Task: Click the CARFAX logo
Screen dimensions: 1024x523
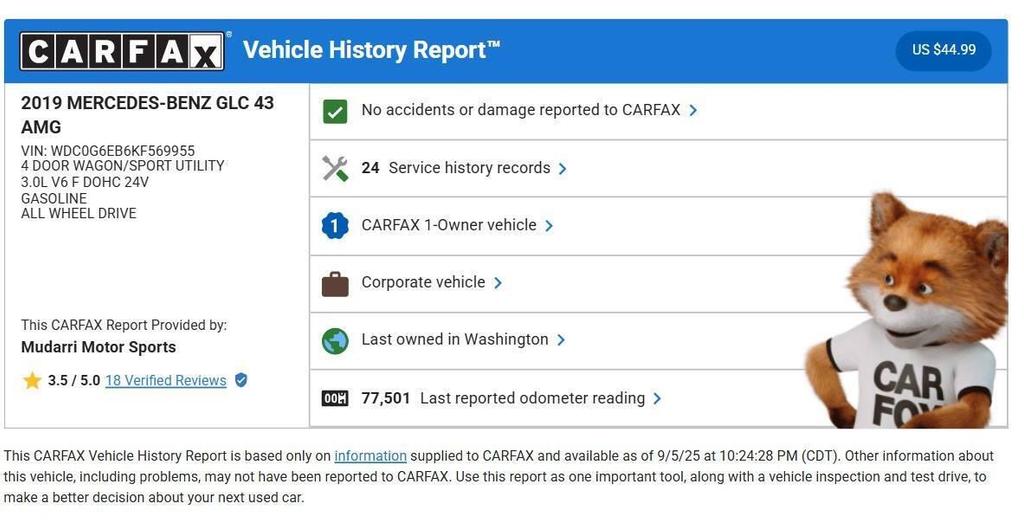Action: click(x=122, y=50)
